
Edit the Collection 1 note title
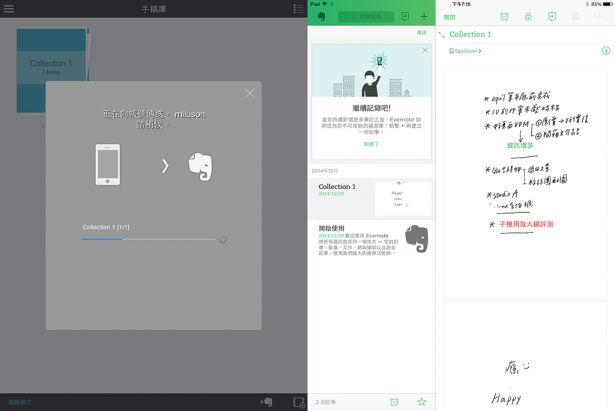(x=470, y=35)
